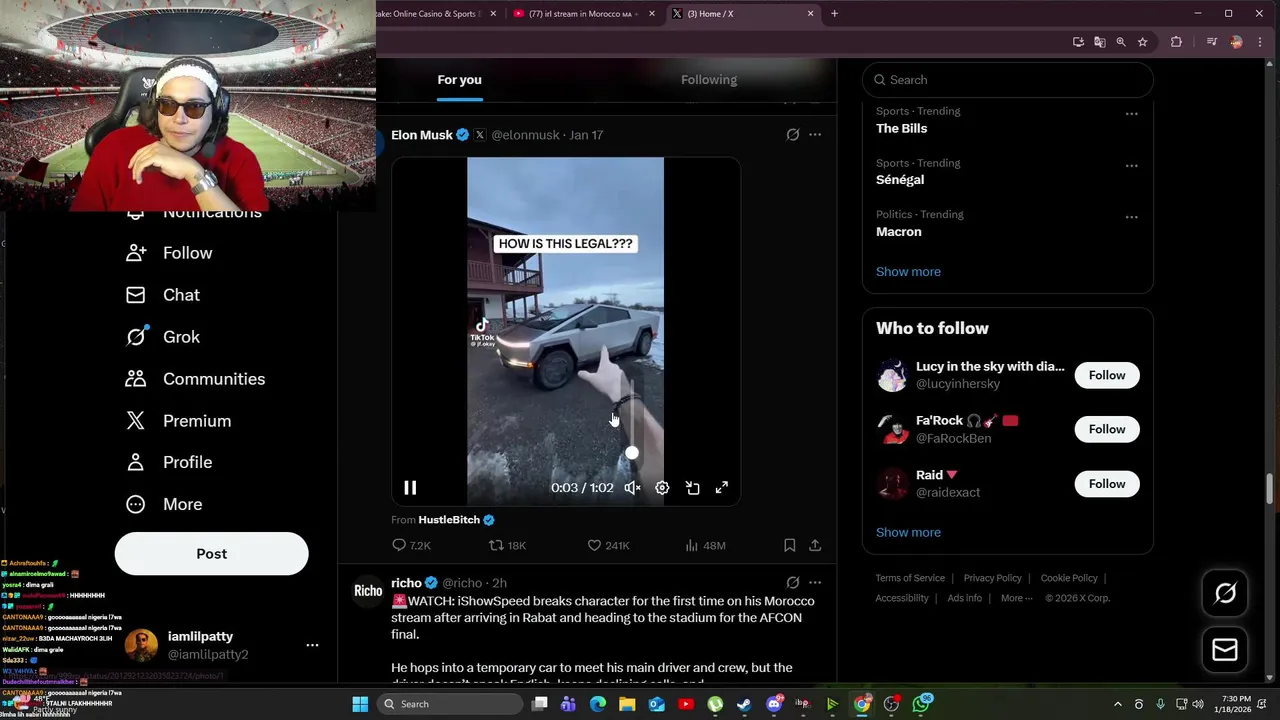The height and width of the screenshot is (720, 1280).
Task: Click the X search field
Action: 1007,80
